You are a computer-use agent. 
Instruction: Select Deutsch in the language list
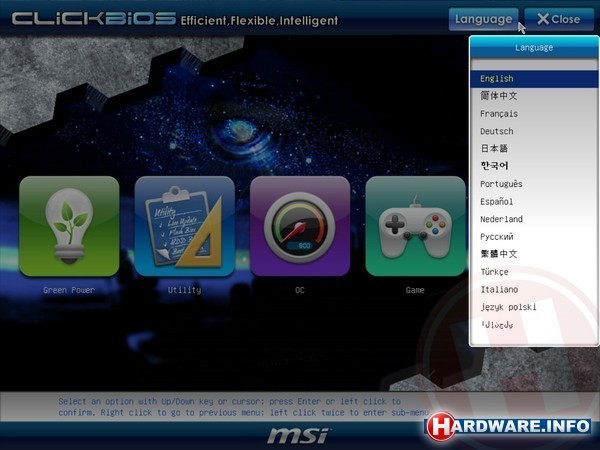click(x=534, y=131)
